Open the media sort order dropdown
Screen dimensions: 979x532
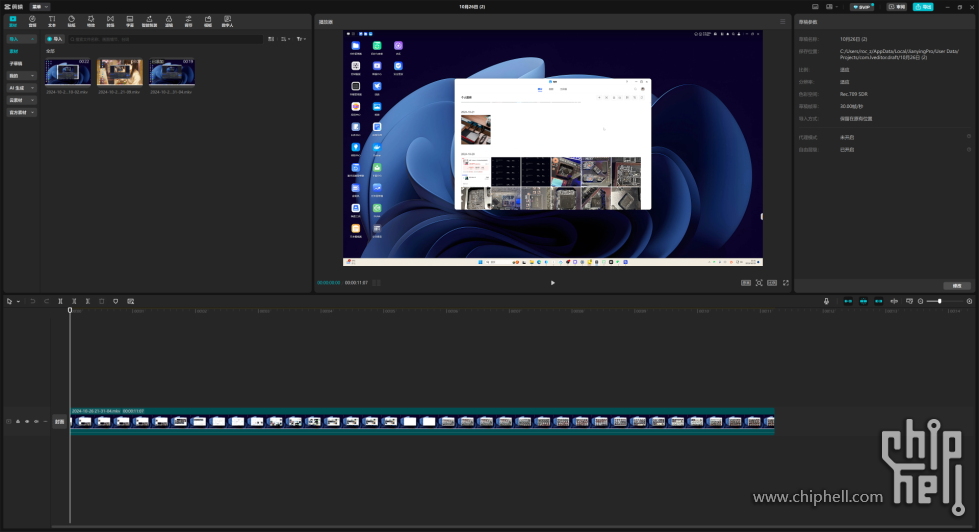(286, 39)
